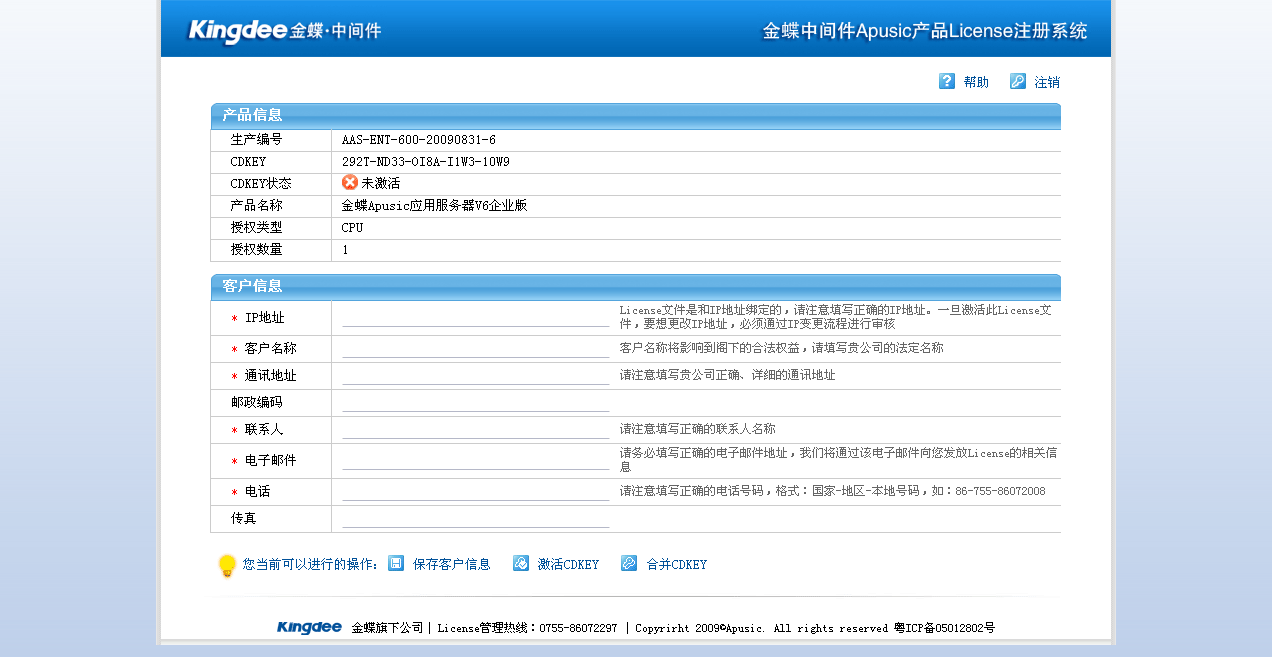Screen dimensions: 1272x657
Task: Click the yellow lightbulb hint icon
Action: pyautogui.click(x=227, y=566)
